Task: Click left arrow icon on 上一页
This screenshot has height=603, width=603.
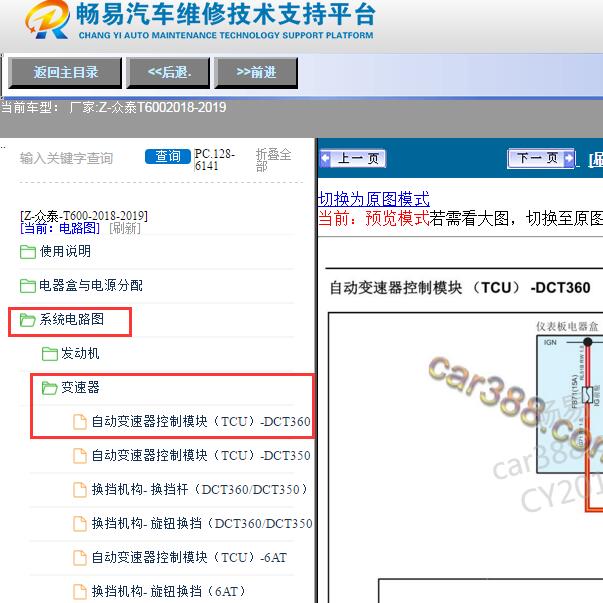Action: pyautogui.click(x=325, y=158)
